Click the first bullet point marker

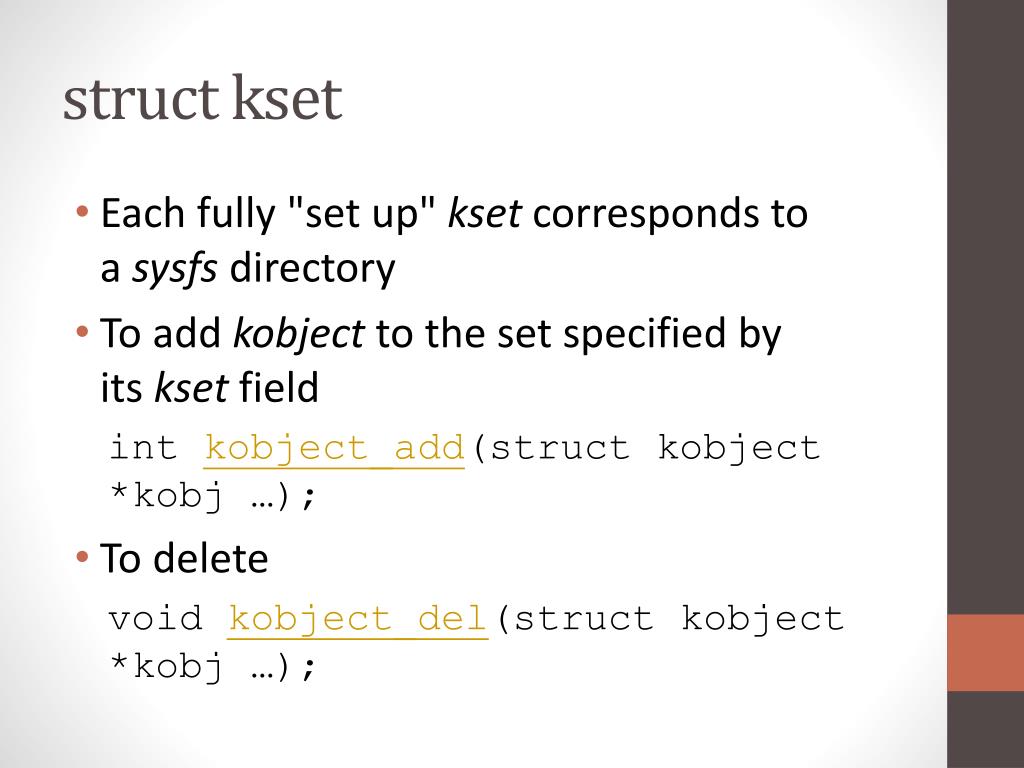click(82, 212)
